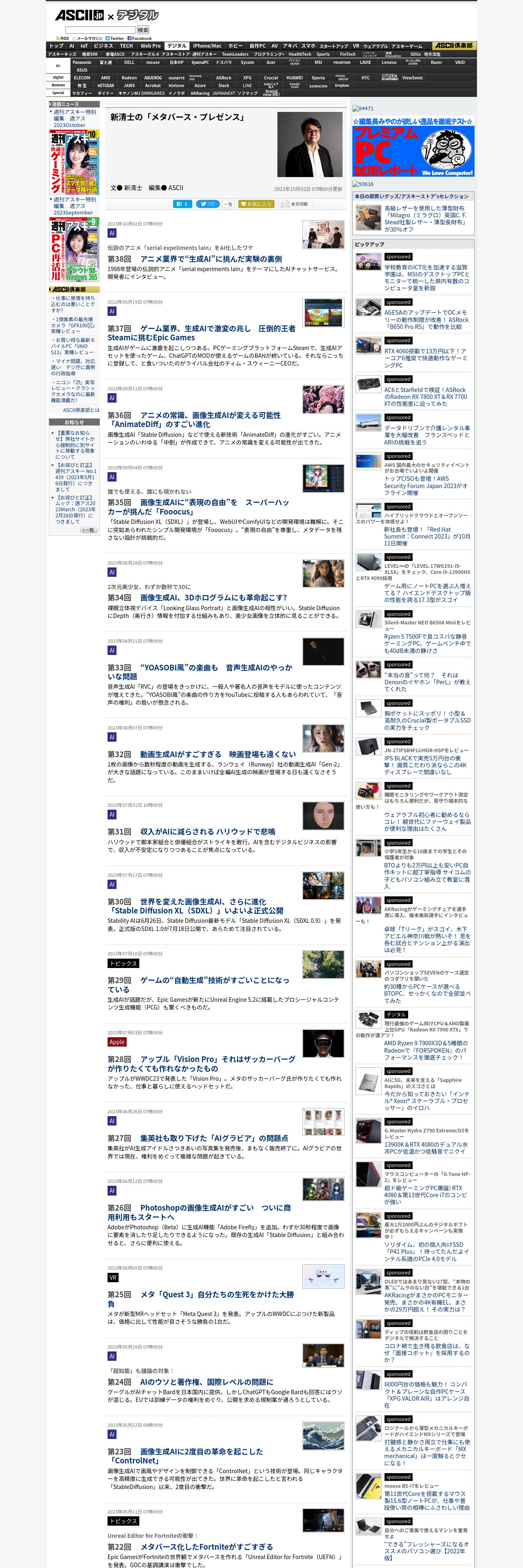This screenshot has height=1568, width=523.
Task: Open the 一覧 button under お知らせ
Action: tap(89, 530)
